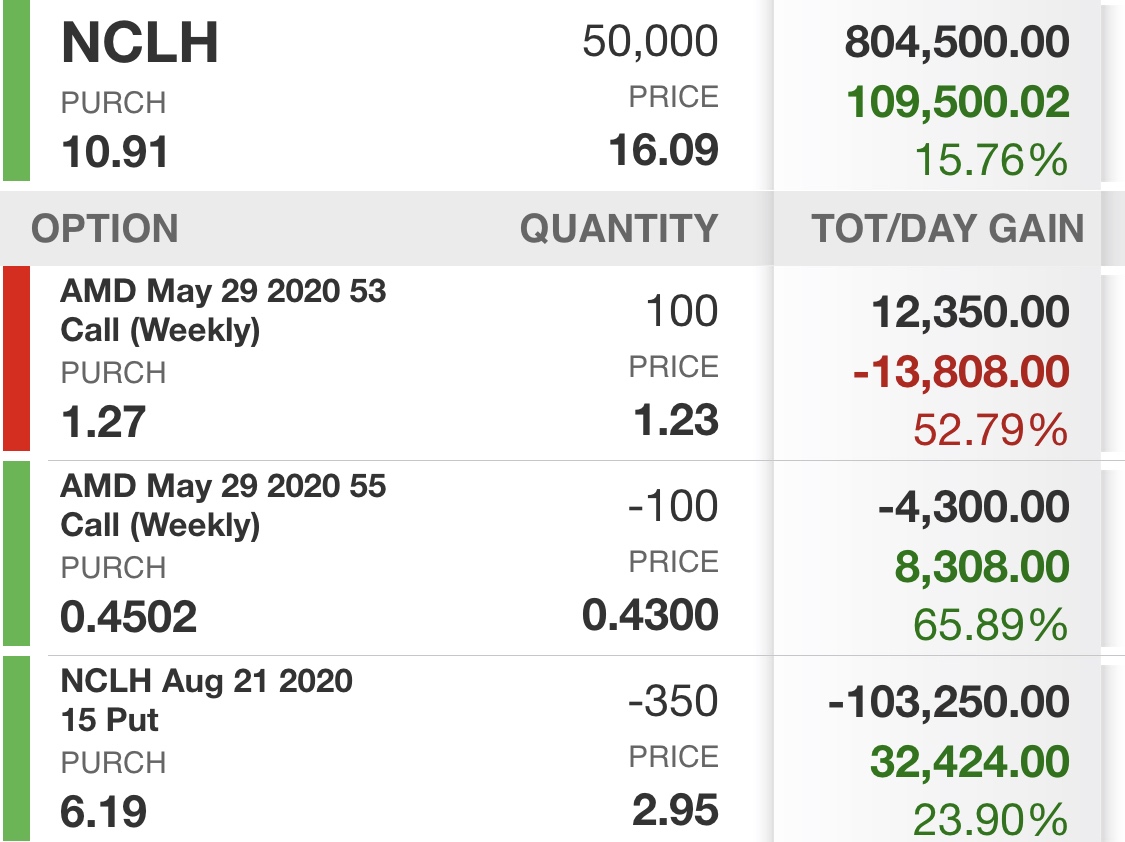
Task: Tap the NCLH price 16.09
Action: click(x=664, y=151)
